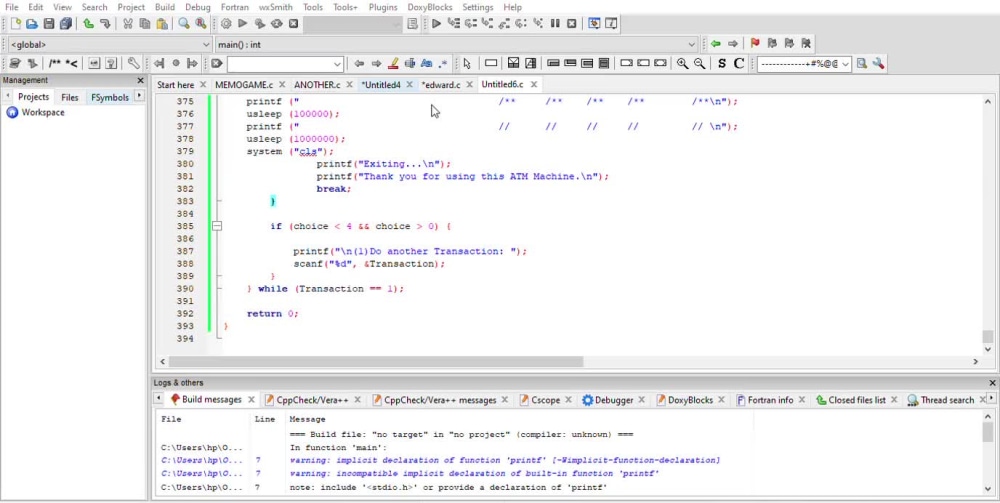Click the Break debugger pause icon
Image resolution: width=1000 pixels, height=503 pixels.
pyautogui.click(x=555, y=24)
